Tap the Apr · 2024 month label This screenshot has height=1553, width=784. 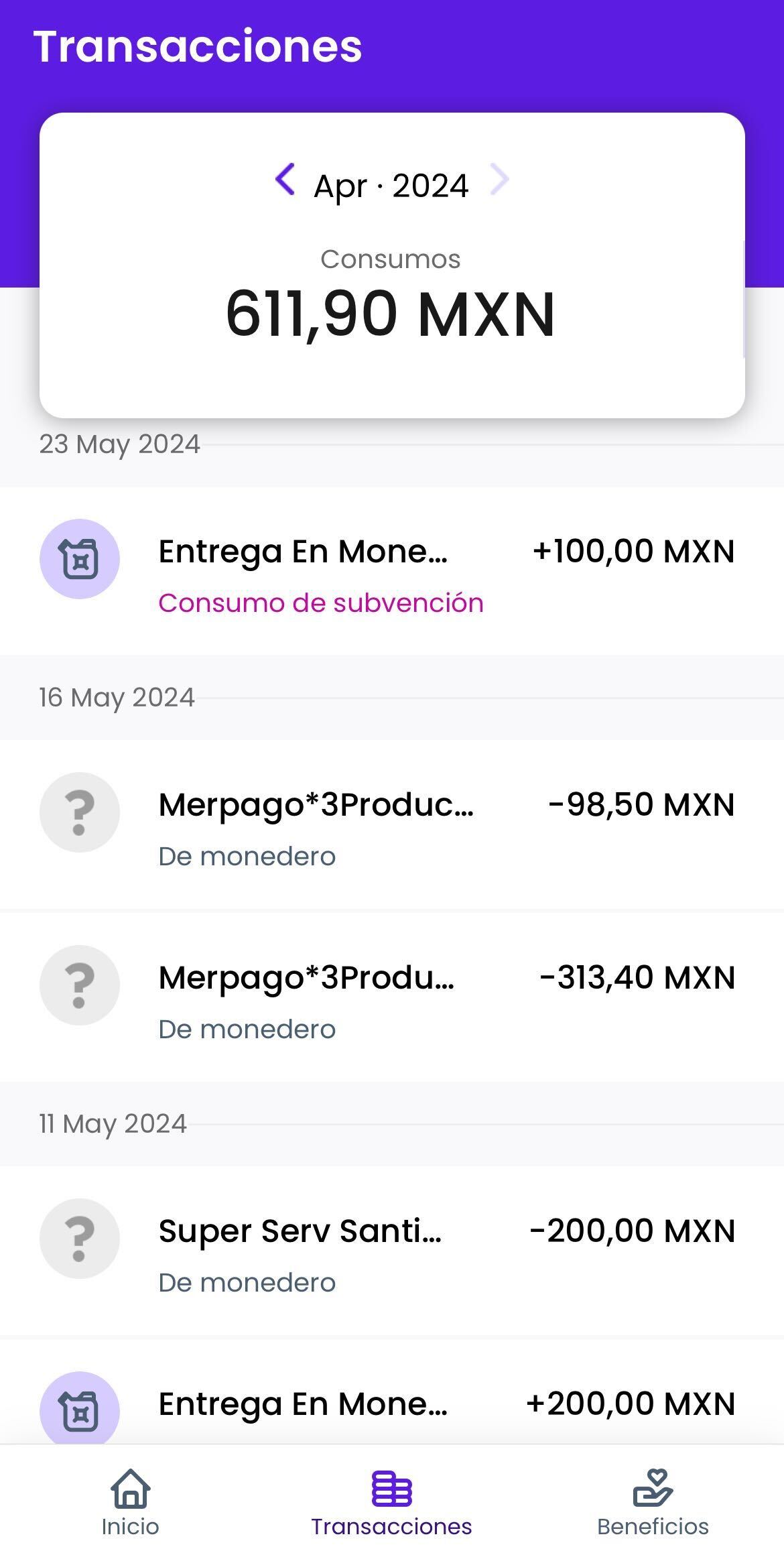click(391, 186)
